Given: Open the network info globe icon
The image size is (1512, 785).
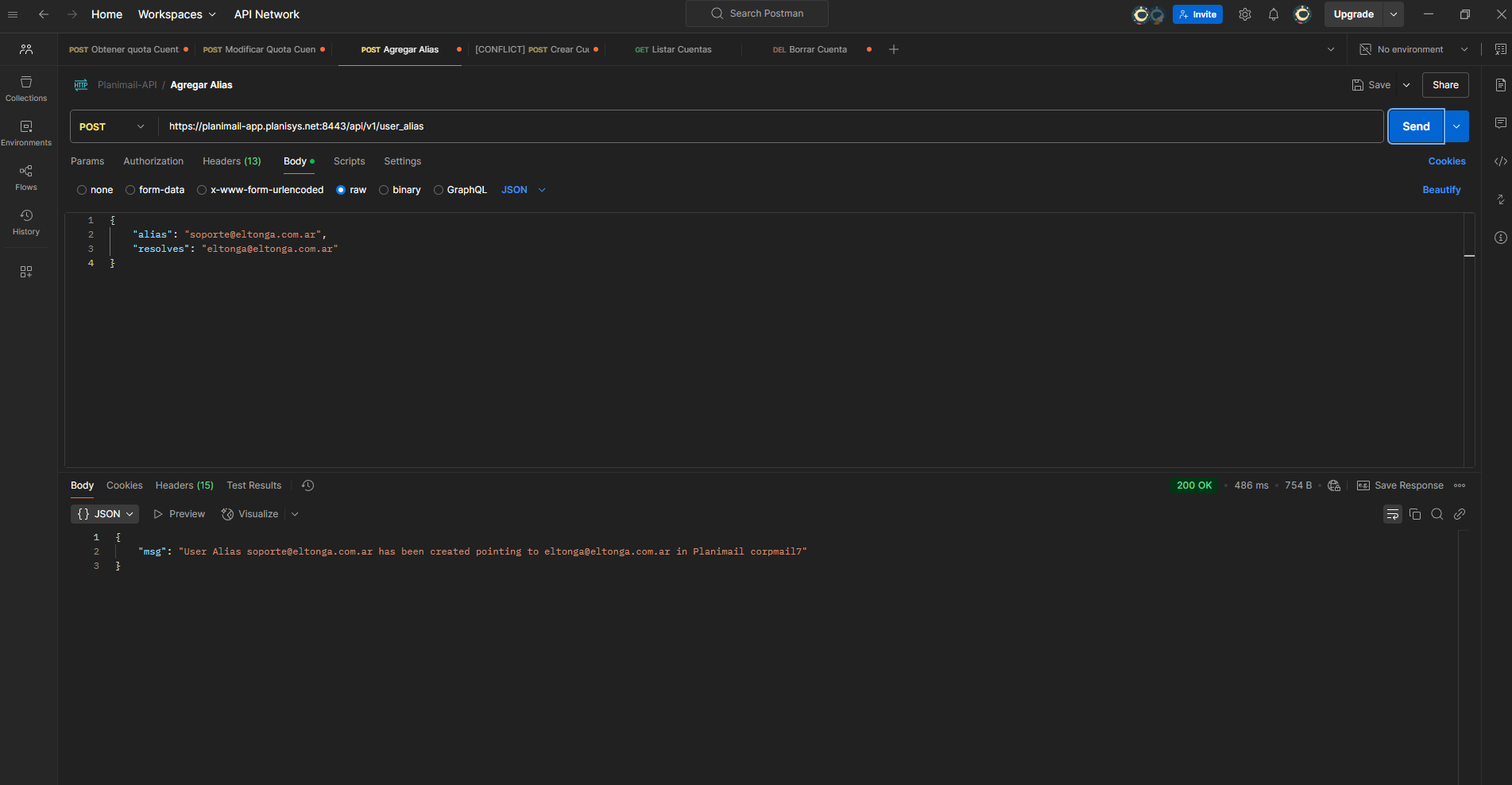Looking at the screenshot, I should point(1334,485).
